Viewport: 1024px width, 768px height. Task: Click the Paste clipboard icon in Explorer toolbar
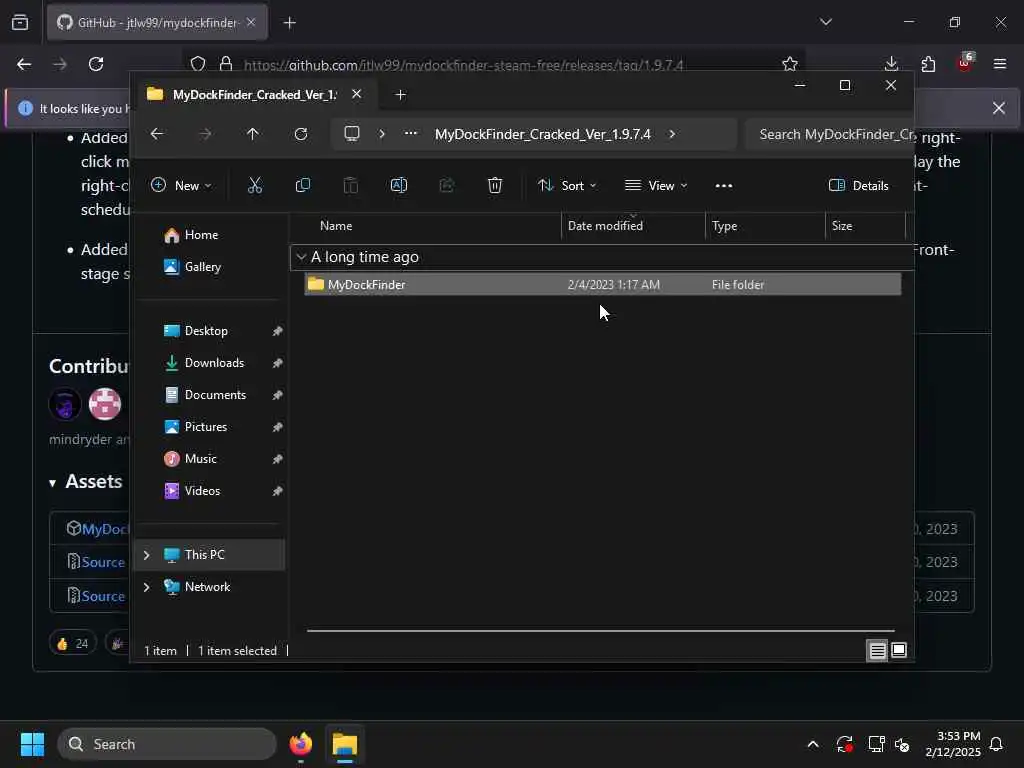coord(351,185)
